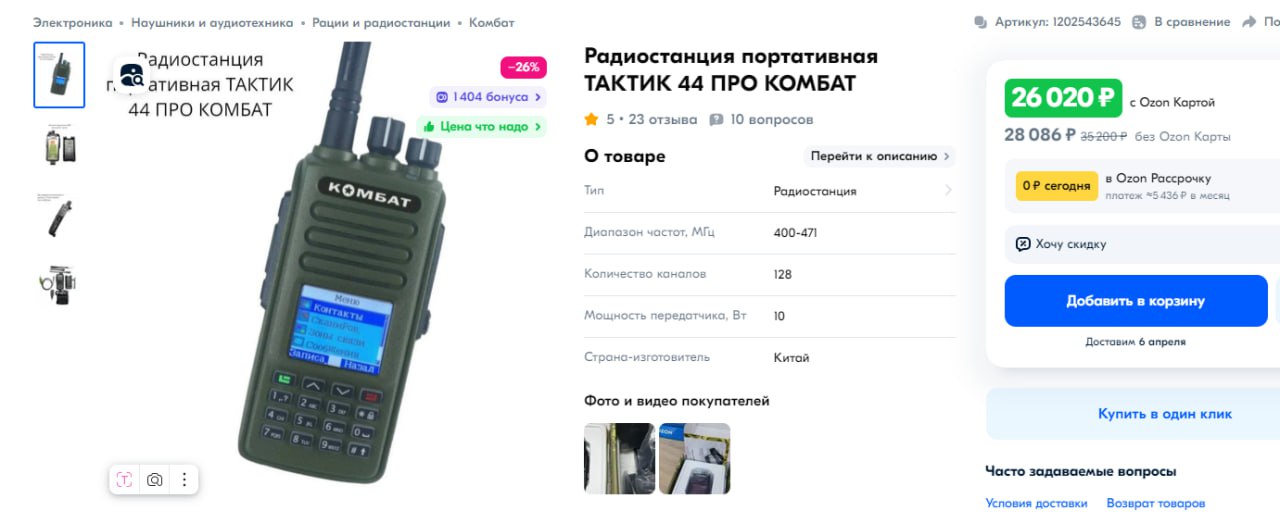Open the "Условия доставки" link
The width and height of the screenshot is (1280, 523).
tap(1036, 503)
